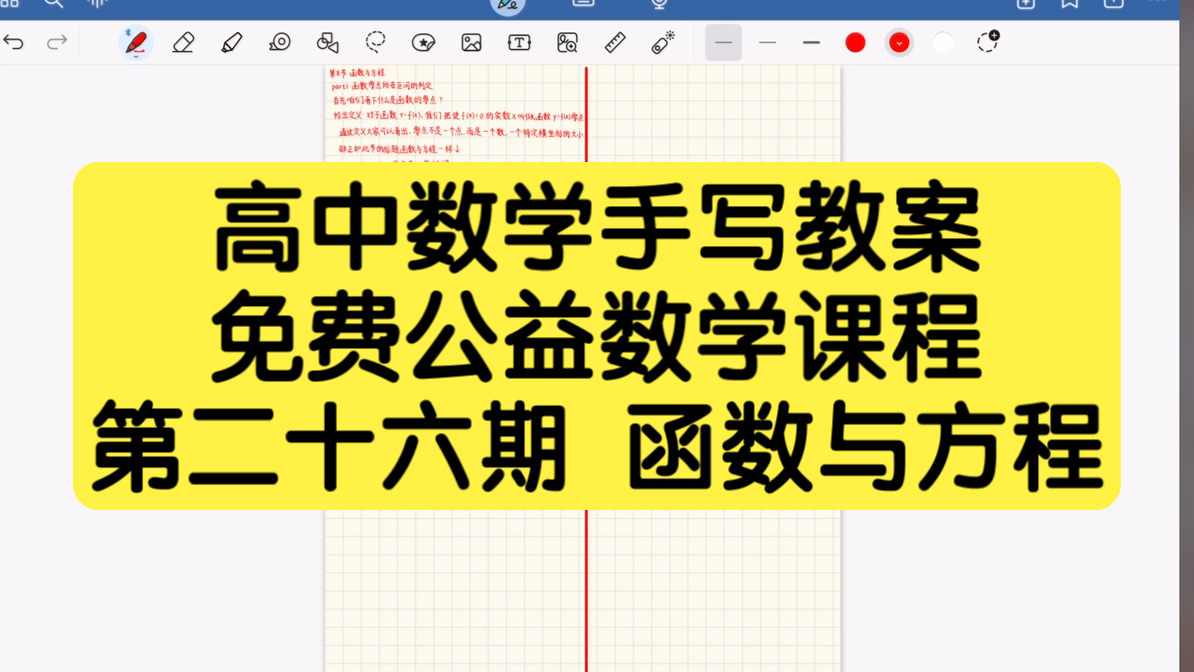Select the Eraser tool
1194x672 pixels.
pyautogui.click(x=183, y=43)
